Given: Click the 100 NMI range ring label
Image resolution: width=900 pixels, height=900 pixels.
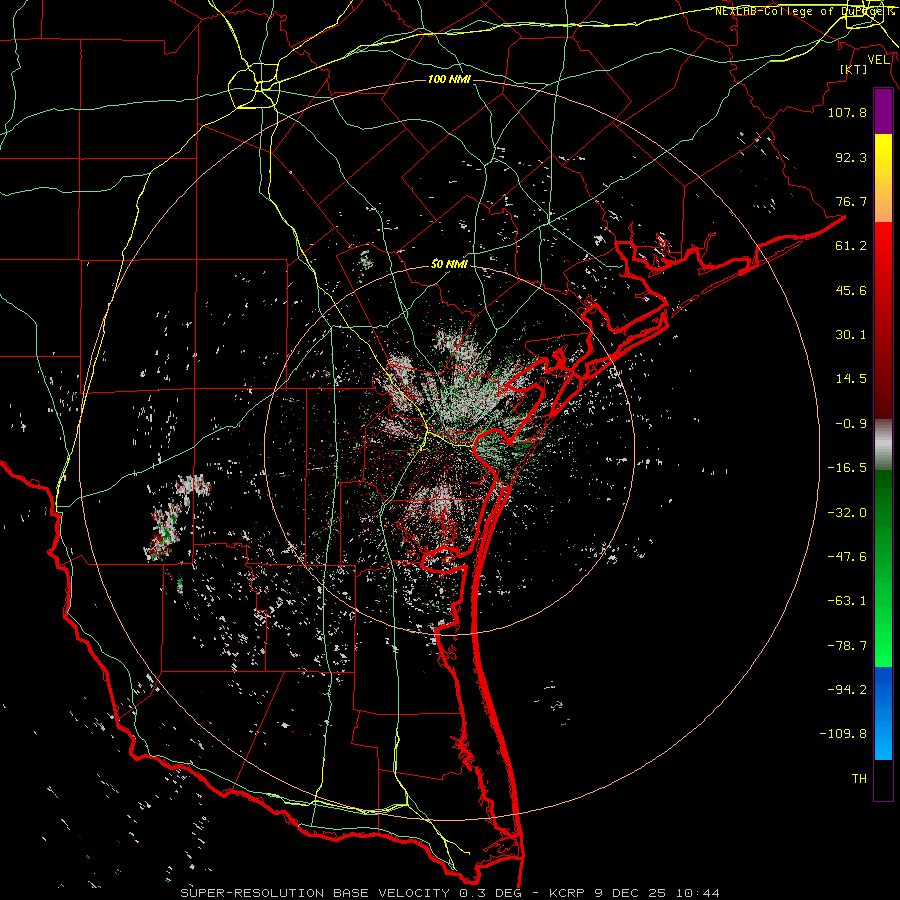Looking at the screenshot, I should click(449, 79).
